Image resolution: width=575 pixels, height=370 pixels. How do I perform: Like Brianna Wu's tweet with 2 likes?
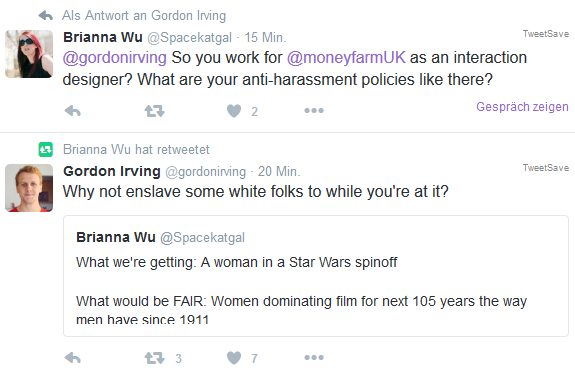(234, 111)
